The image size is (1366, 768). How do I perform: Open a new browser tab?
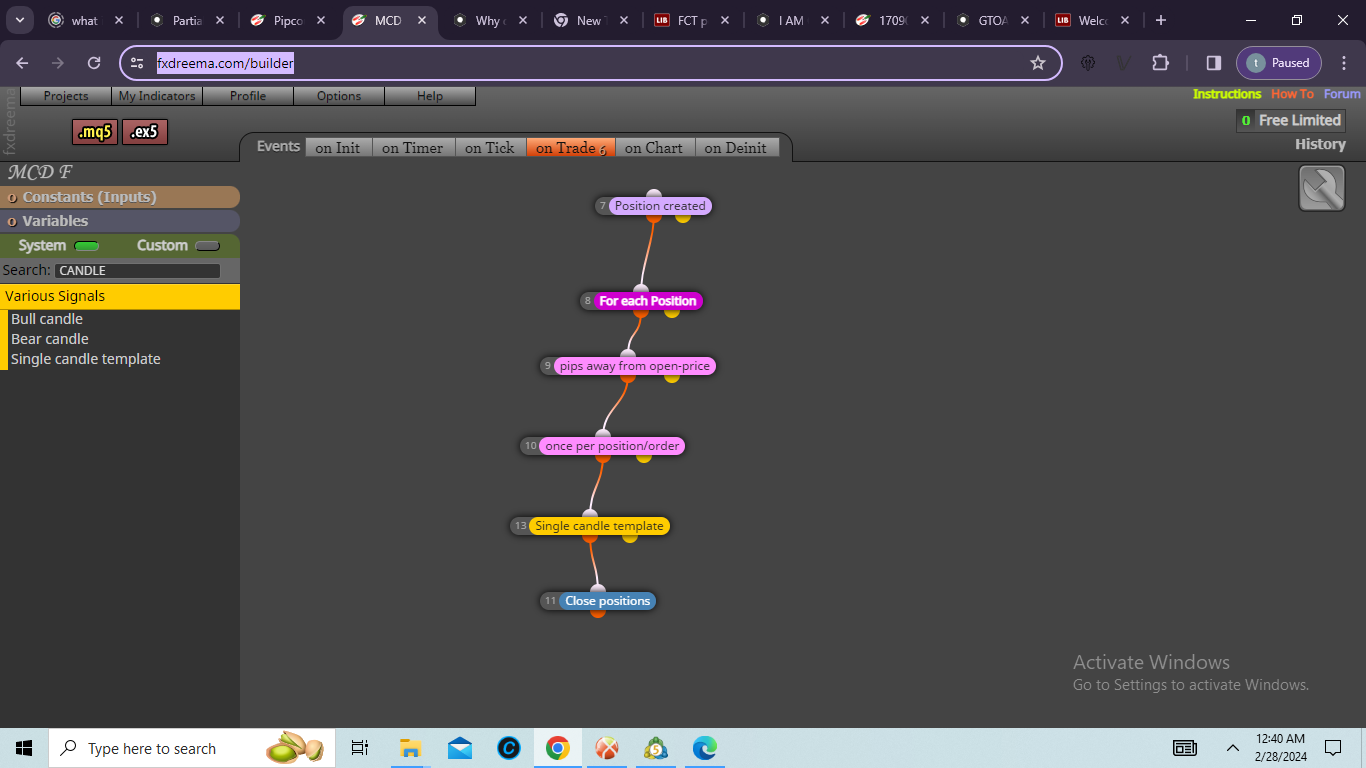pyautogui.click(x=1160, y=20)
